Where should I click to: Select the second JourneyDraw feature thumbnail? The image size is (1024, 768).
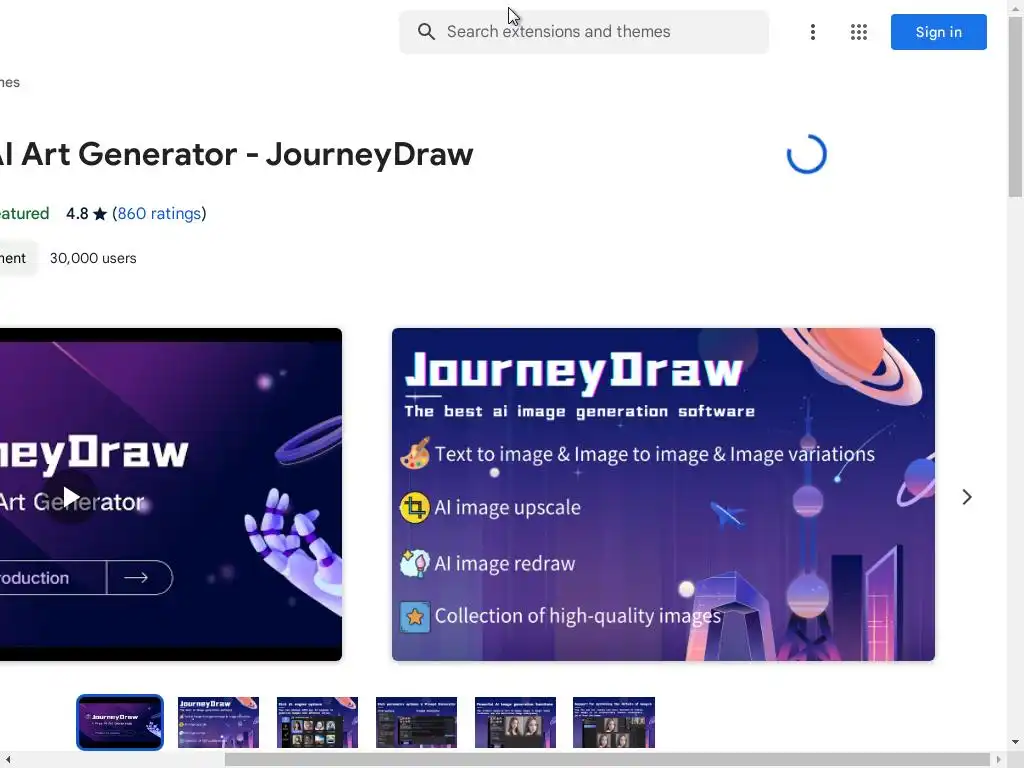[219, 722]
